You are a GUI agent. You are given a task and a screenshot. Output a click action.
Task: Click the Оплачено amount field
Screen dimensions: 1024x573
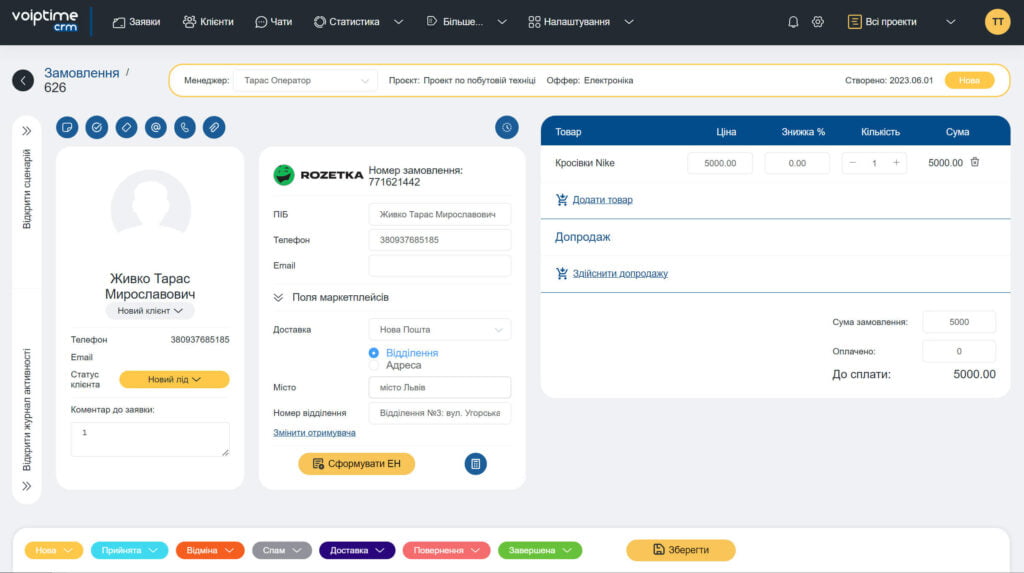tap(959, 352)
